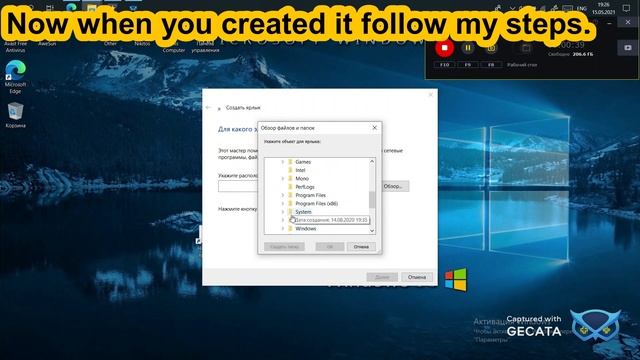Click the Games folder icon in tree
The width and height of the screenshot is (640, 360).
coord(290,162)
